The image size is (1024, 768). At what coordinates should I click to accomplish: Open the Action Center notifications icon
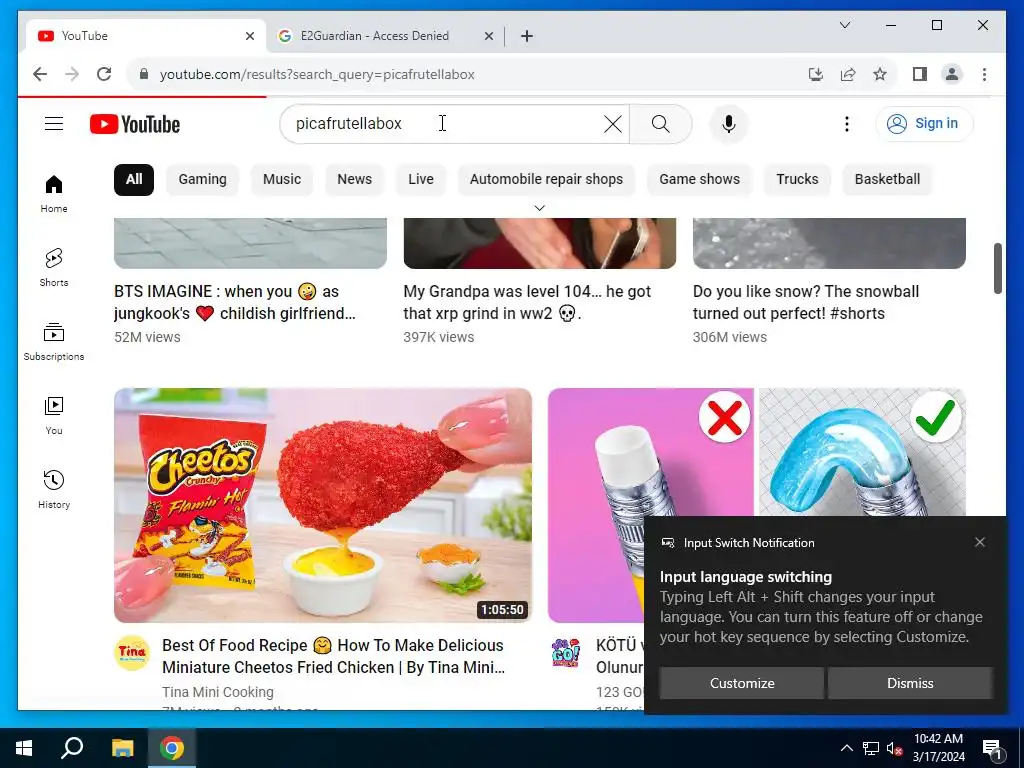point(993,749)
